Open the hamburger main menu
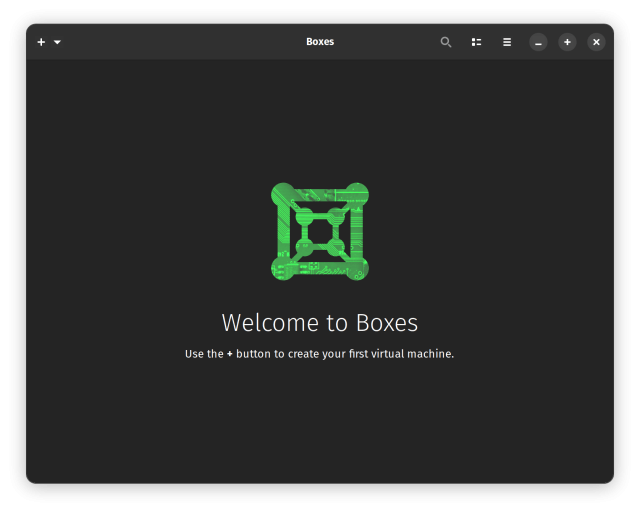The width and height of the screenshot is (640, 512). pos(507,42)
